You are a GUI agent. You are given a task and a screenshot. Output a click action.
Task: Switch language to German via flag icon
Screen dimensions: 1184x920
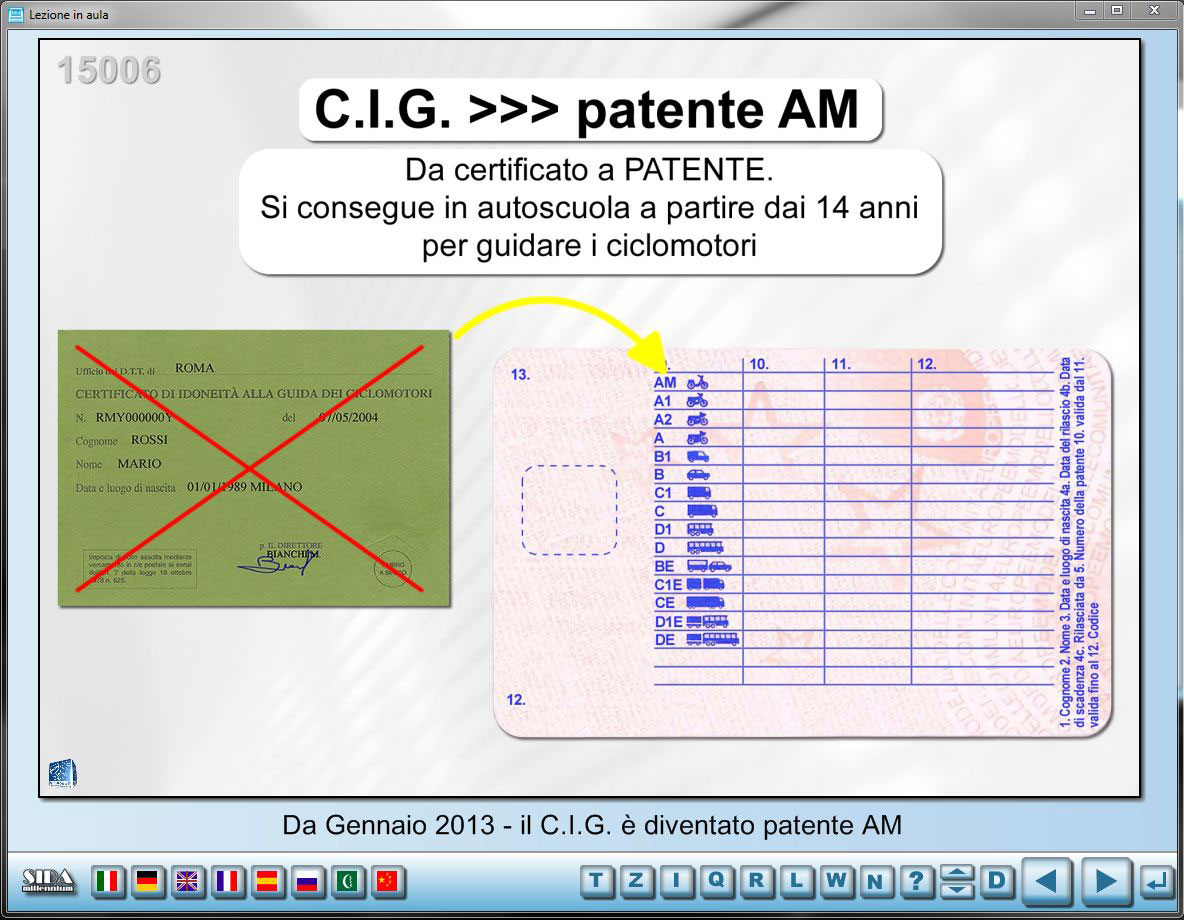tap(148, 883)
